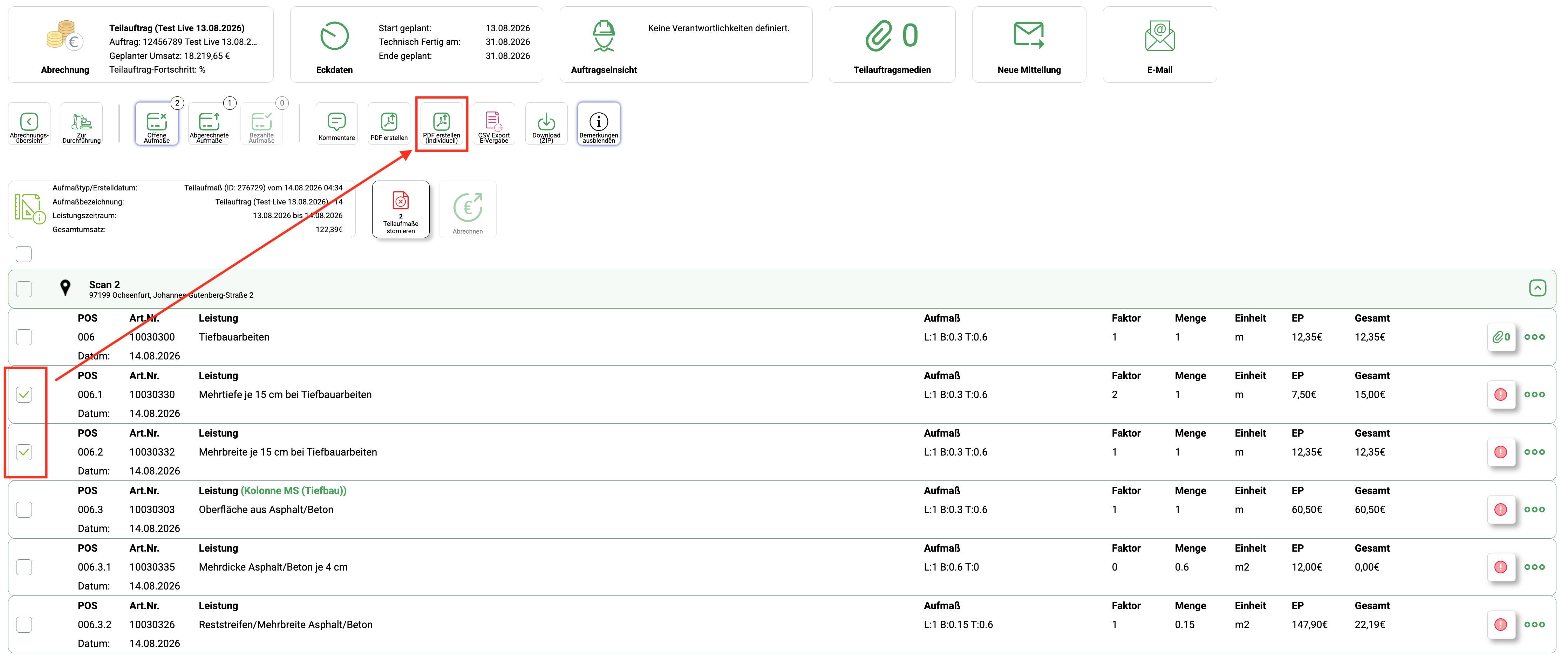Click Neue Mitteilung envelope icon
Image resolution: width=1568 pixels, height=667 pixels.
(x=1029, y=35)
